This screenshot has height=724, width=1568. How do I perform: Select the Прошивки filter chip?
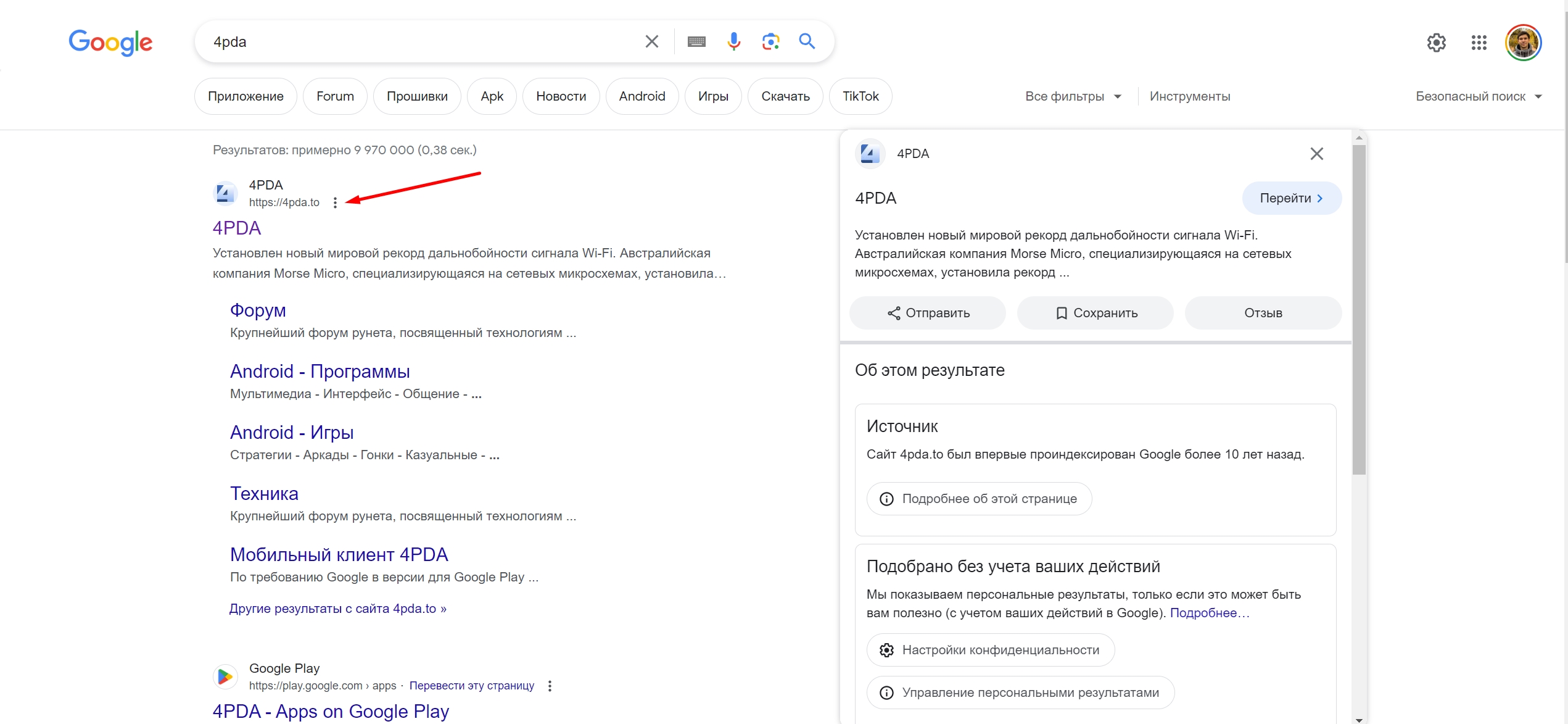[417, 96]
